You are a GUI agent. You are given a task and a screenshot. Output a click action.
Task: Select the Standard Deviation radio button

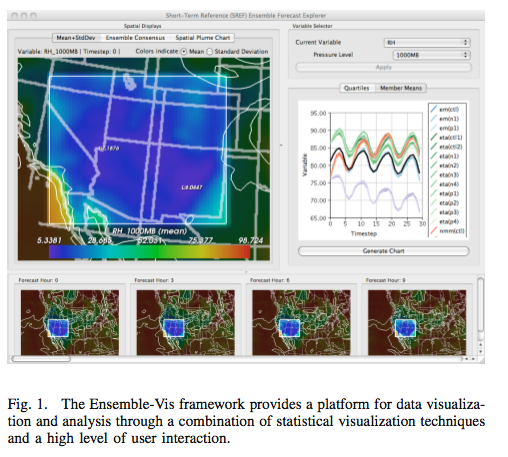tap(209, 52)
